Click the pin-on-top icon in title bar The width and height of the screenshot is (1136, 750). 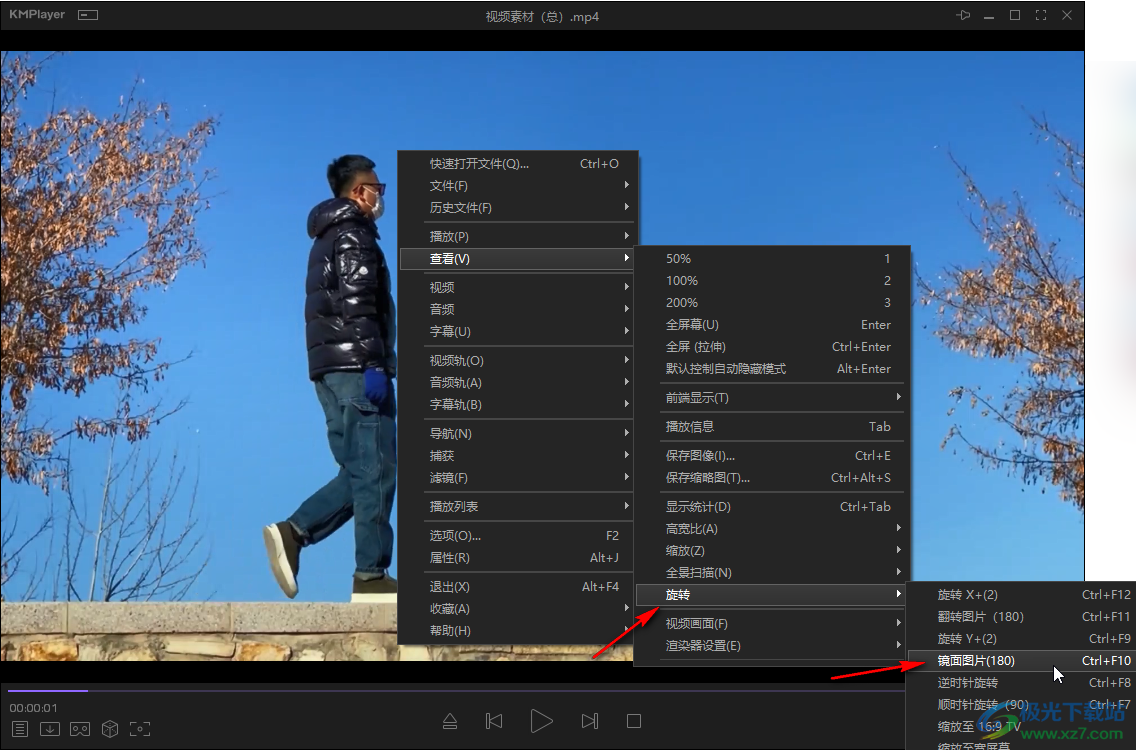963,15
